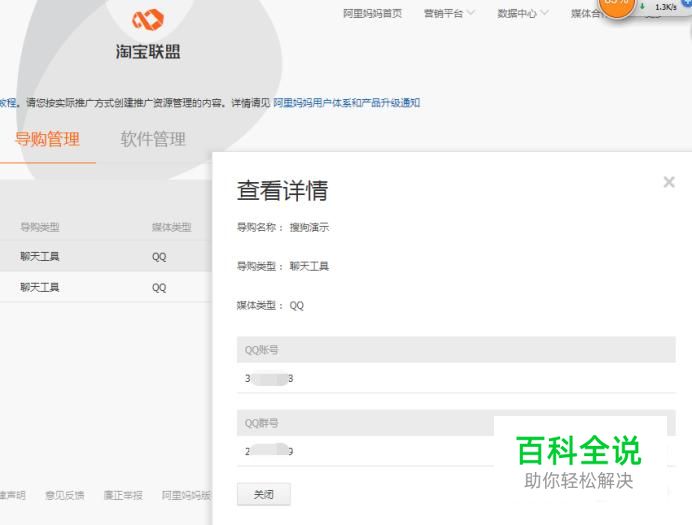692x525 pixels.
Task: Click the QQ账号 section header
Action: [456, 350]
